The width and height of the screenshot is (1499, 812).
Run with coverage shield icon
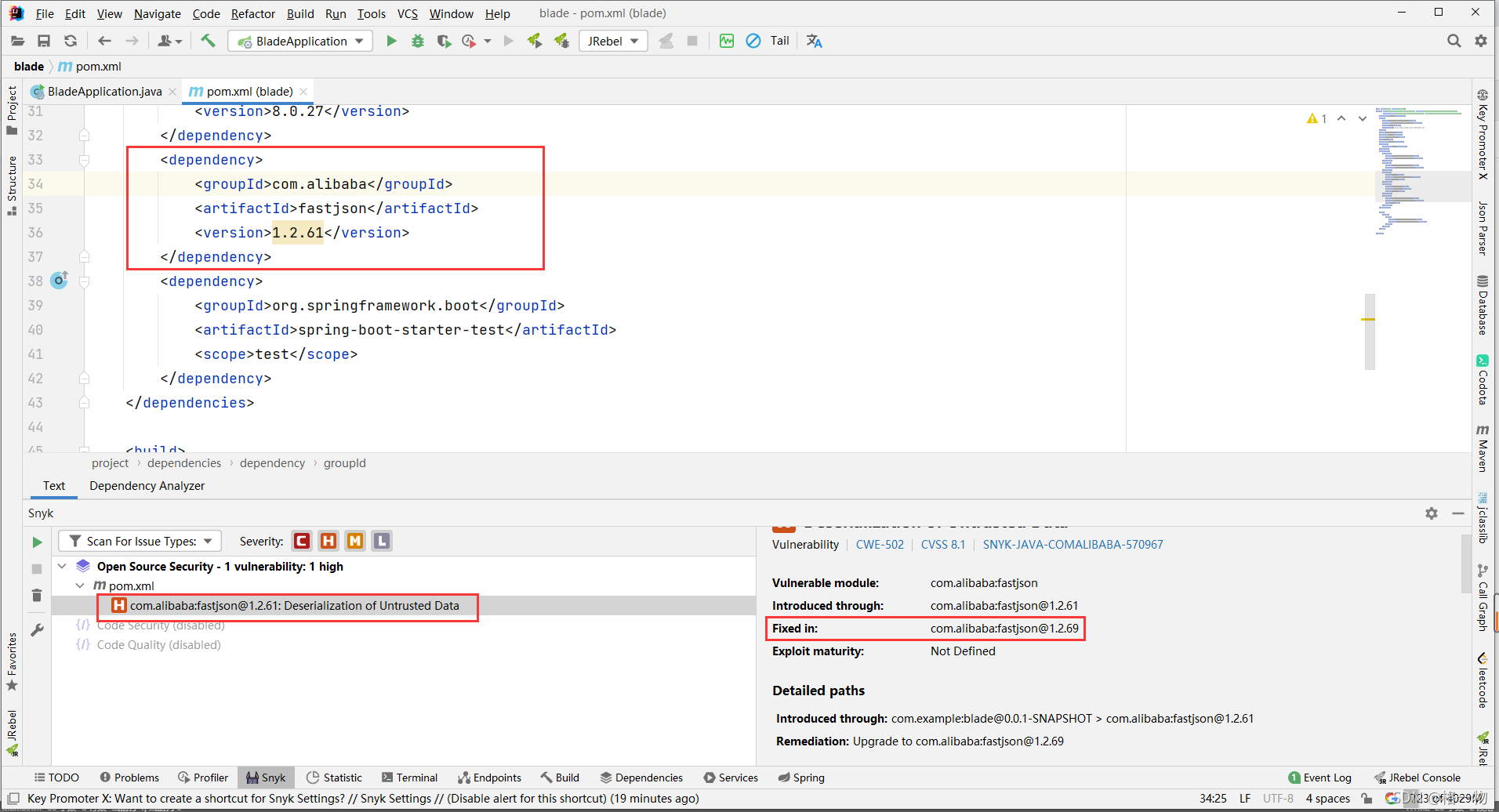pyautogui.click(x=444, y=41)
